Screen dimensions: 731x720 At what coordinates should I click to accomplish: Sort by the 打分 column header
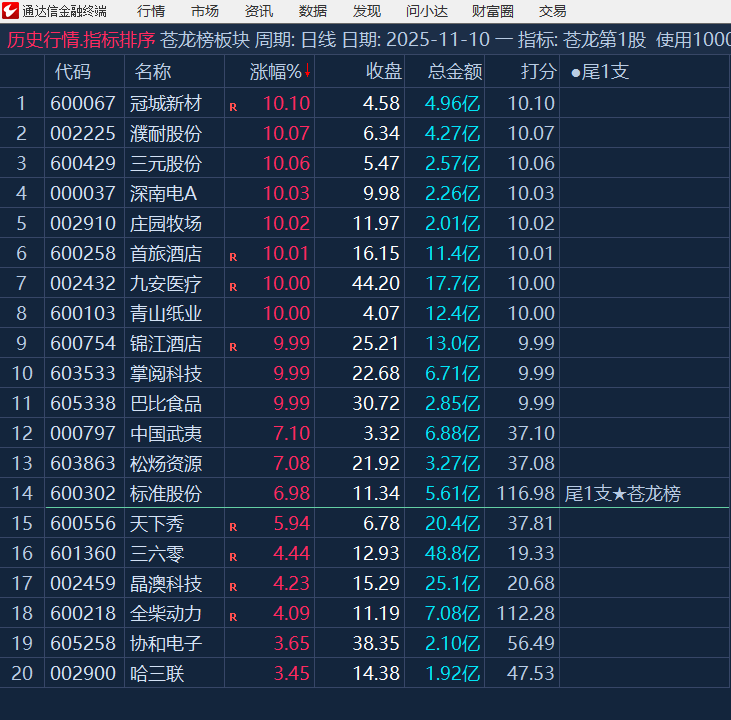click(538, 72)
